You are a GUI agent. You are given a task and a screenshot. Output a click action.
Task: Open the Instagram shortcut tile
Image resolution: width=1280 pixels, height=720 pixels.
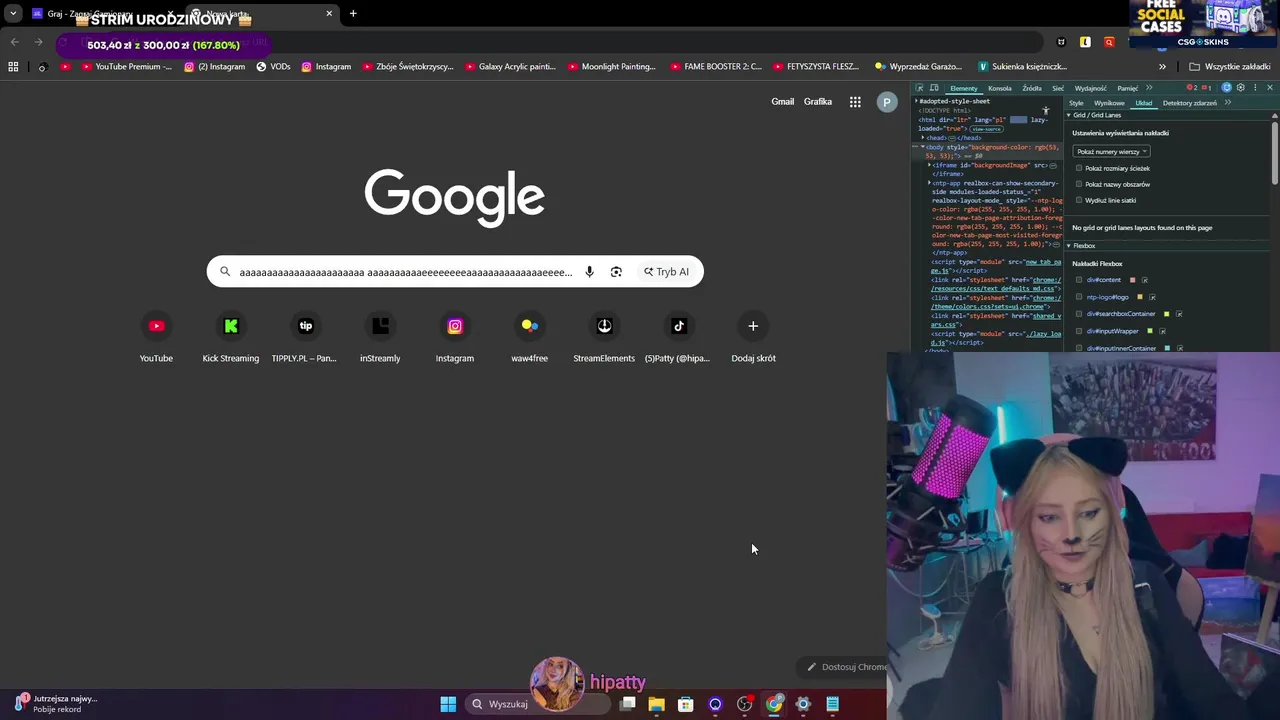[455, 338]
